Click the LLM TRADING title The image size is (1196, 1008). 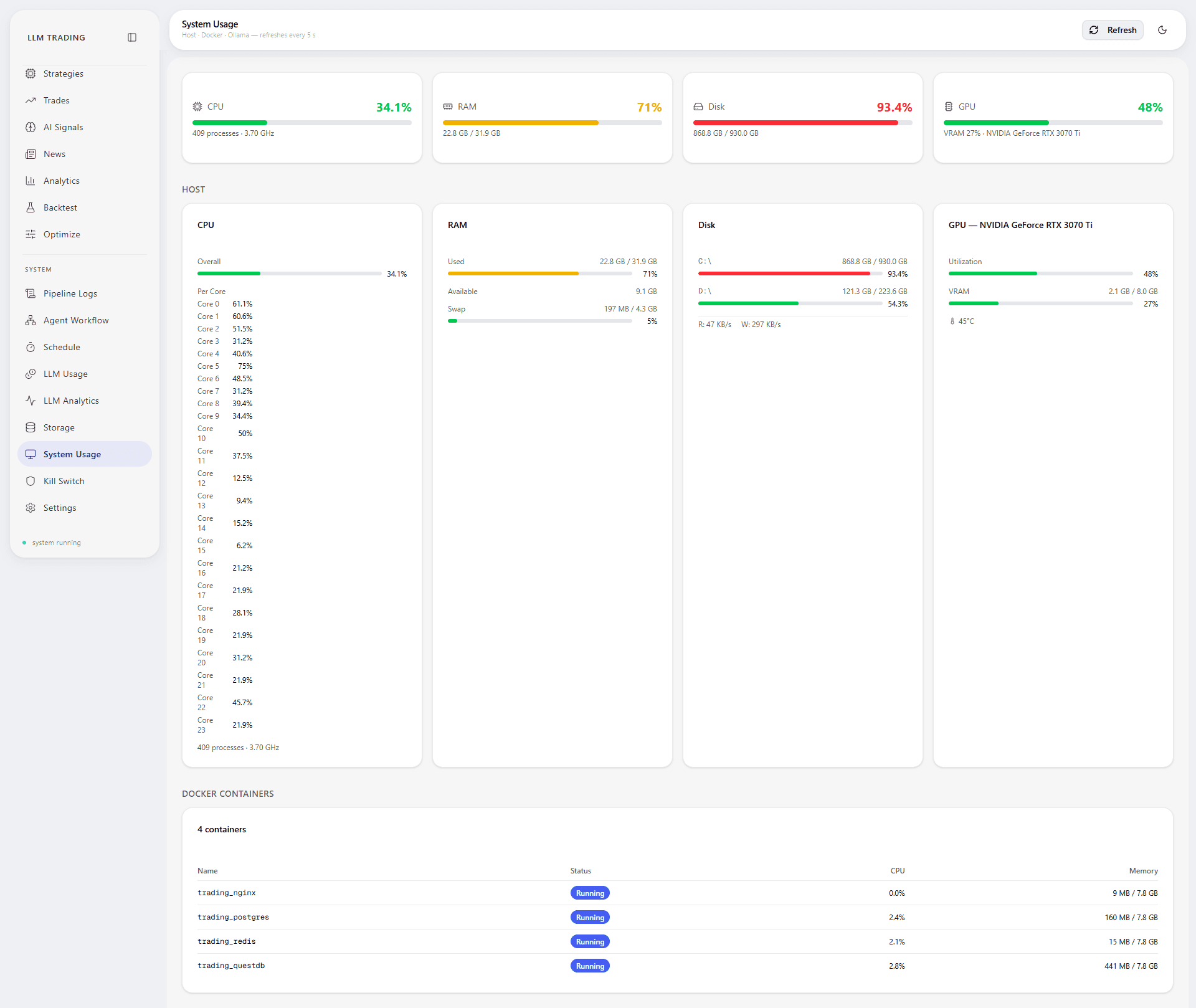click(x=56, y=37)
